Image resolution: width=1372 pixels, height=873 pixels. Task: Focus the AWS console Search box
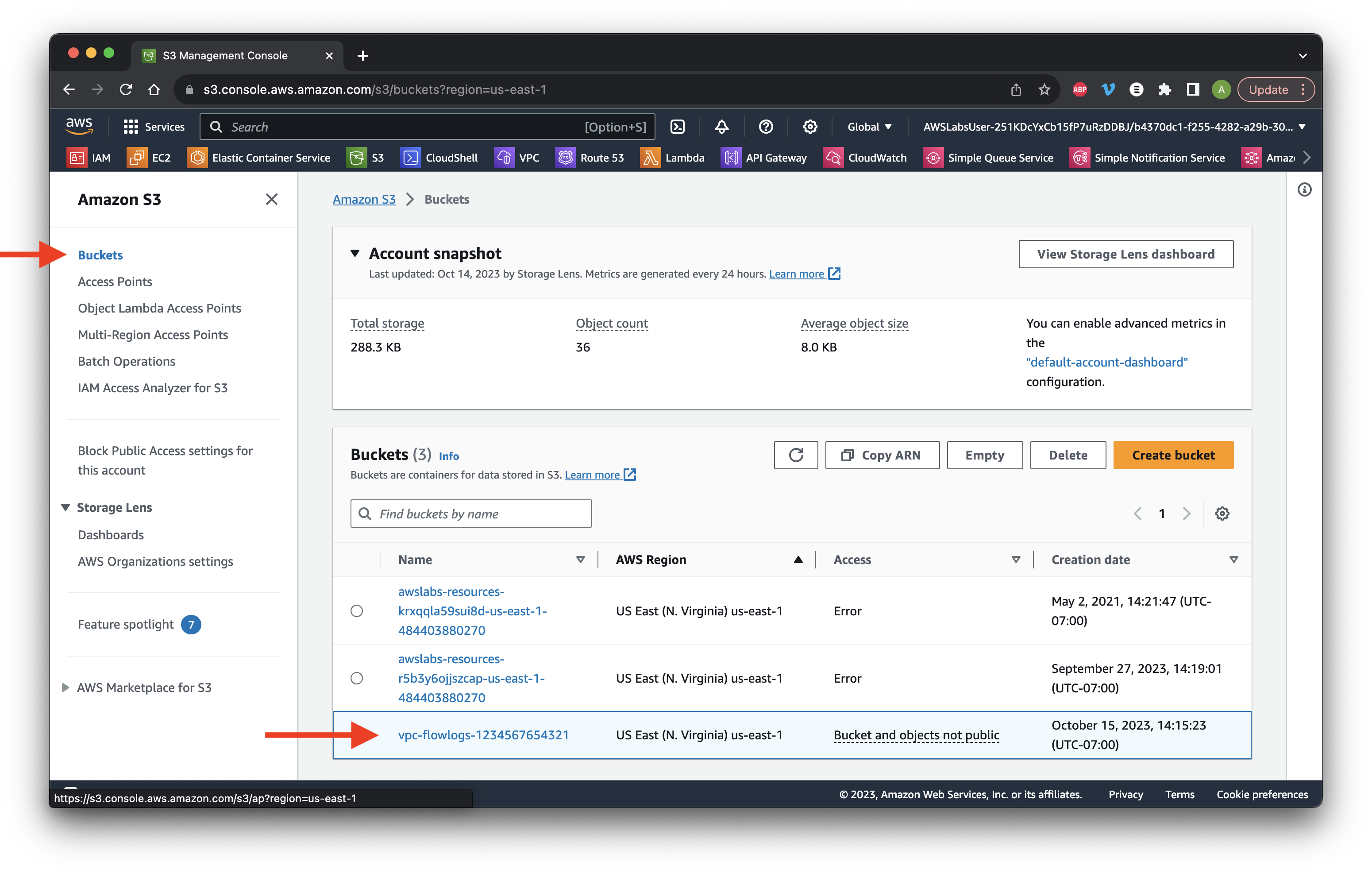pos(428,127)
